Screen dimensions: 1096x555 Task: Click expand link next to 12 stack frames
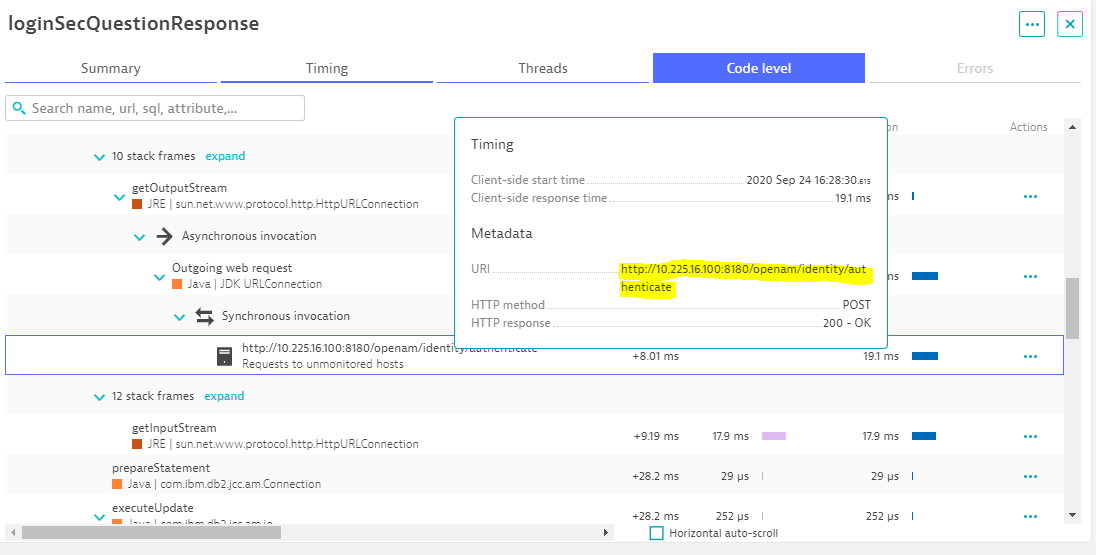(x=225, y=396)
